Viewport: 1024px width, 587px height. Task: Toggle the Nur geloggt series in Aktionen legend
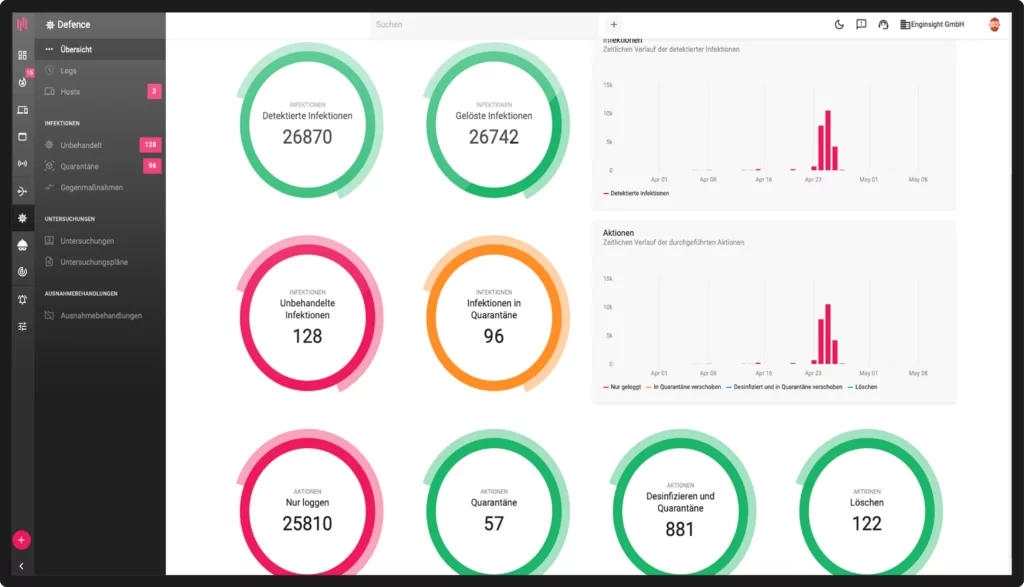[621, 386]
